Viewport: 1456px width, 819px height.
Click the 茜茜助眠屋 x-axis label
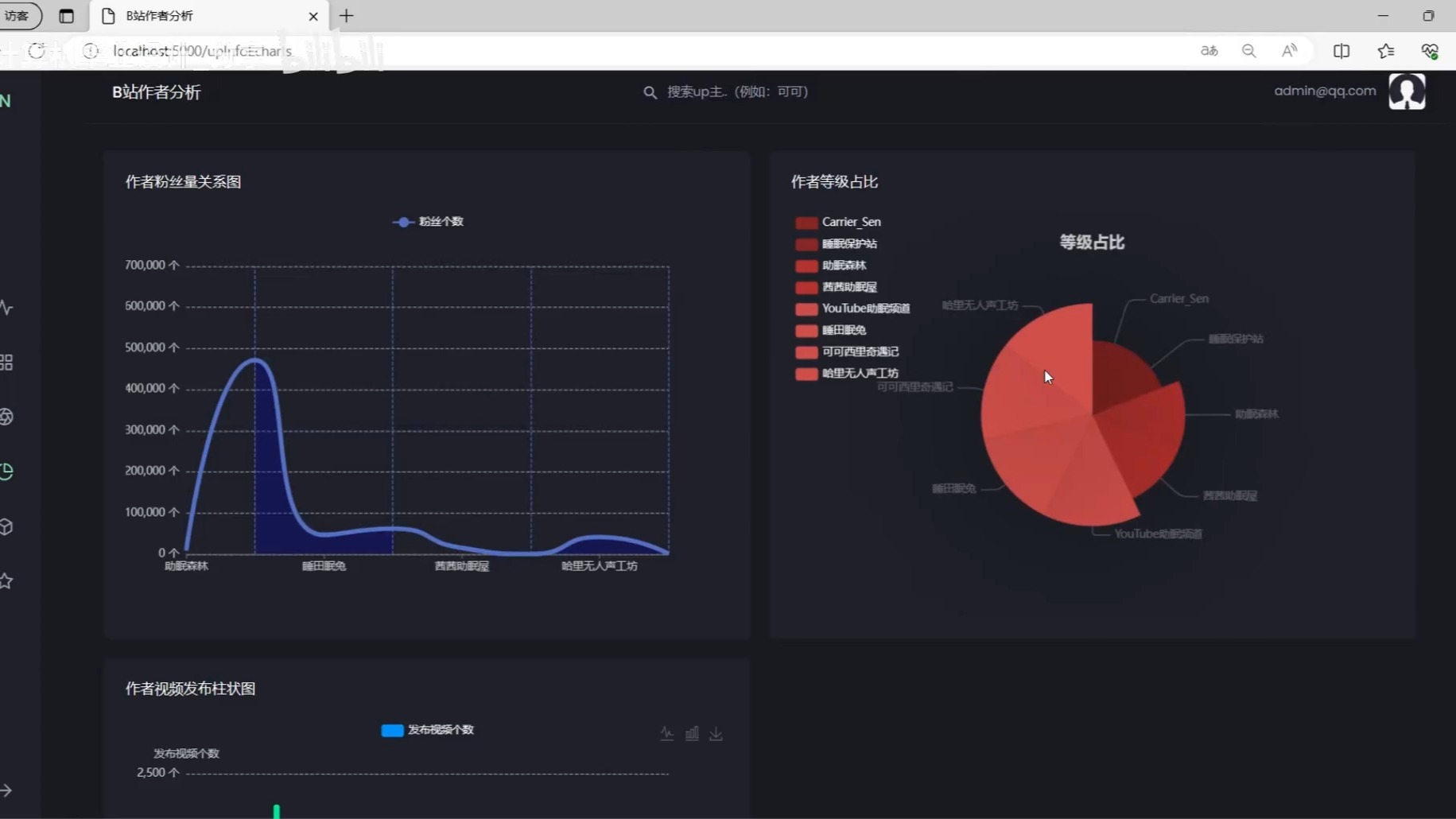coord(462,566)
